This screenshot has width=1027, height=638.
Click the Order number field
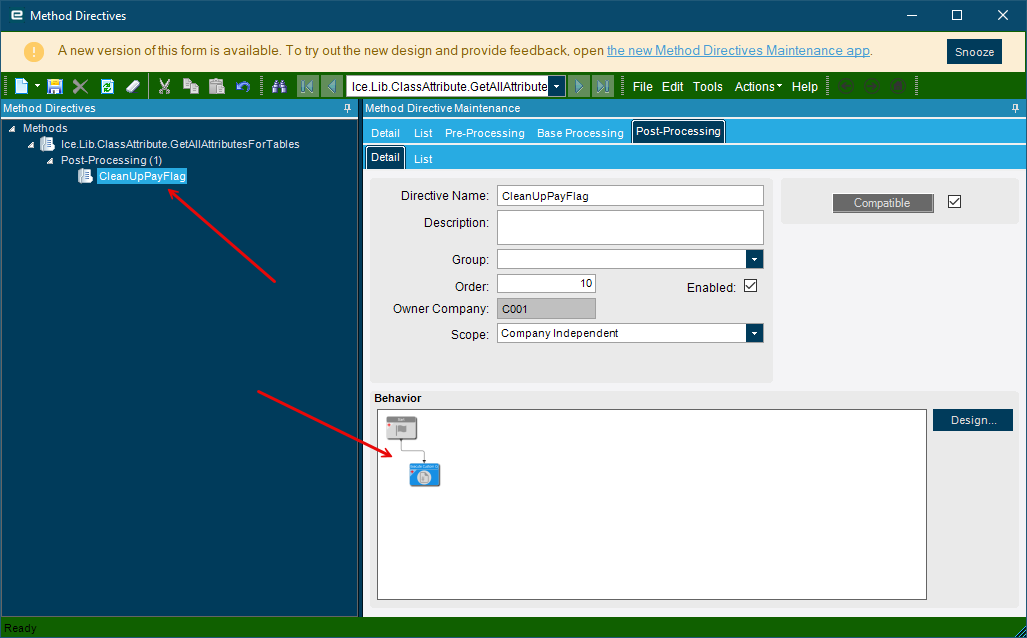pyautogui.click(x=546, y=284)
